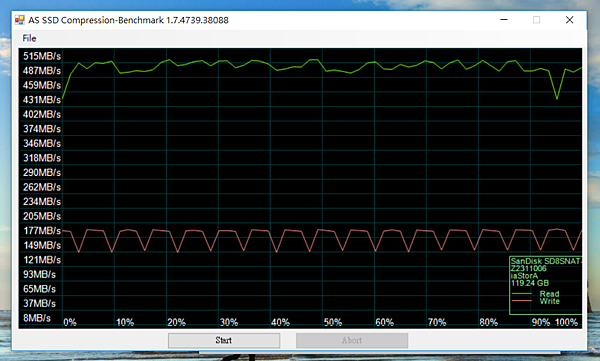The image size is (600, 361).
Task: Click the window title text
Action: tap(128, 20)
